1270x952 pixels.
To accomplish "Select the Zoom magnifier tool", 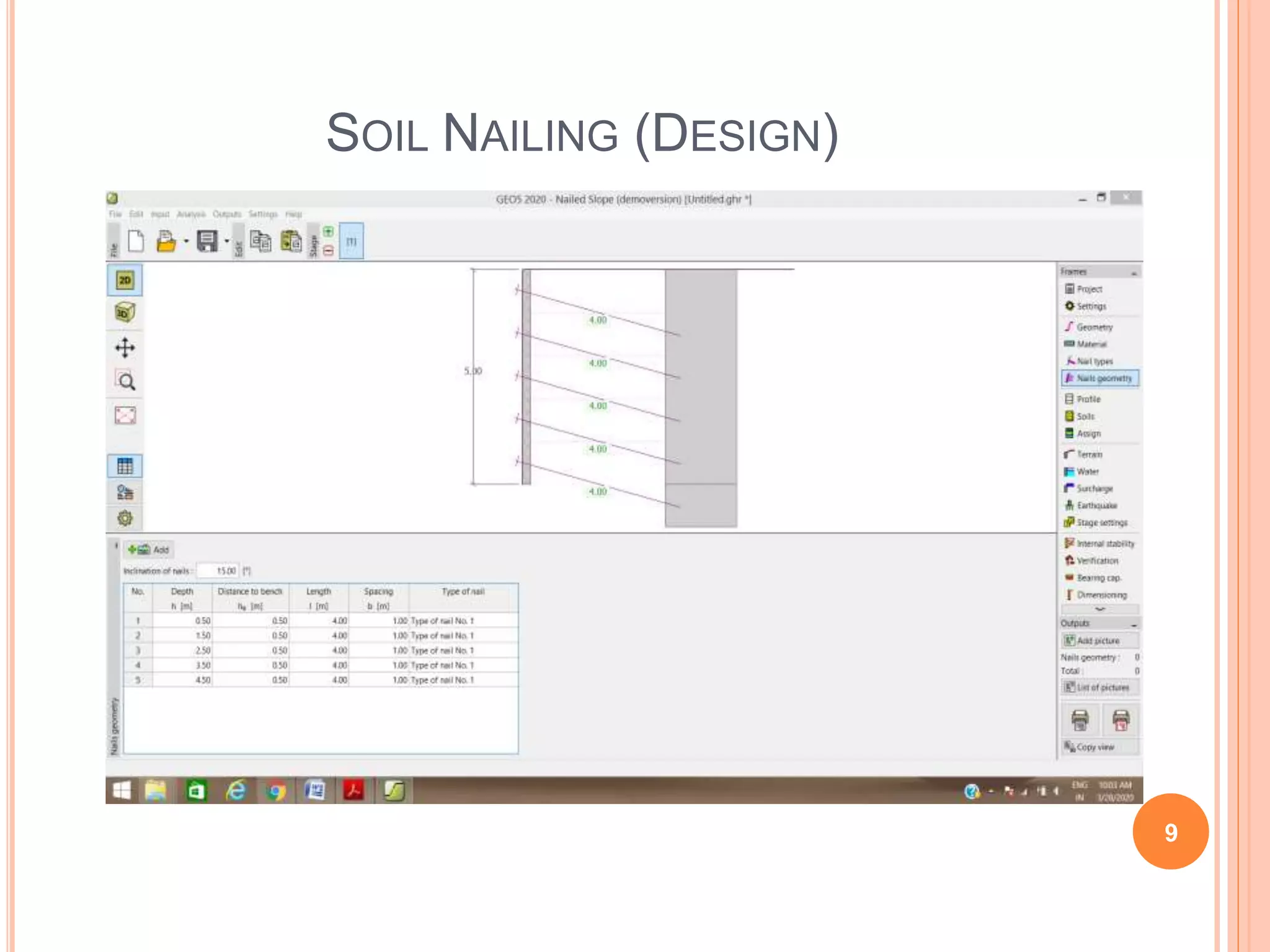I will [x=125, y=381].
